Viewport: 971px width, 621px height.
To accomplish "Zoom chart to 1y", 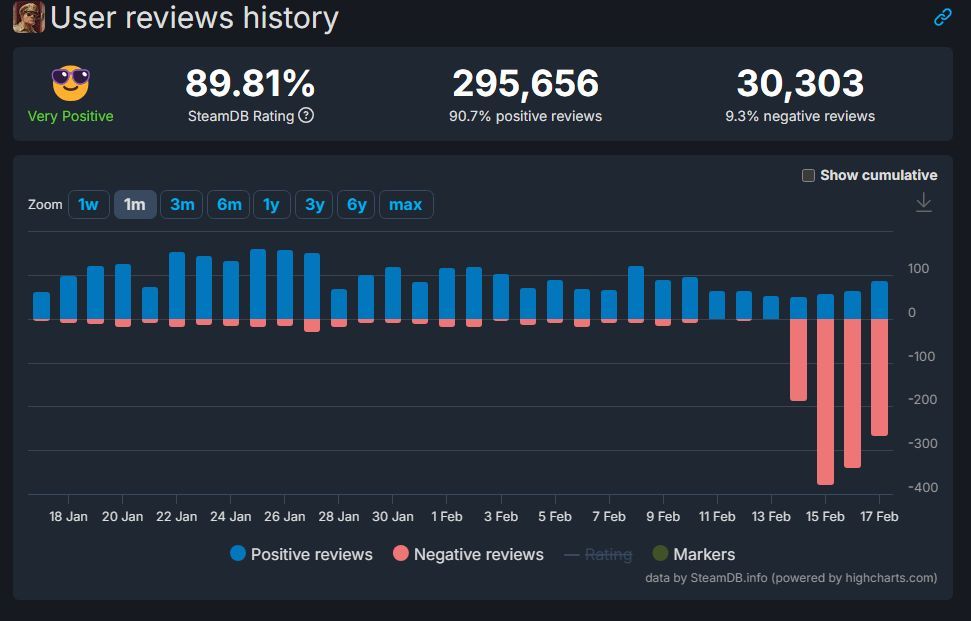I will [x=271, y=204].
